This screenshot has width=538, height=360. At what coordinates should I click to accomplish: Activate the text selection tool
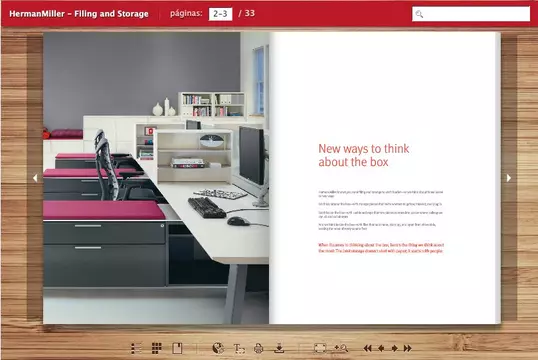tap(239, 348)
